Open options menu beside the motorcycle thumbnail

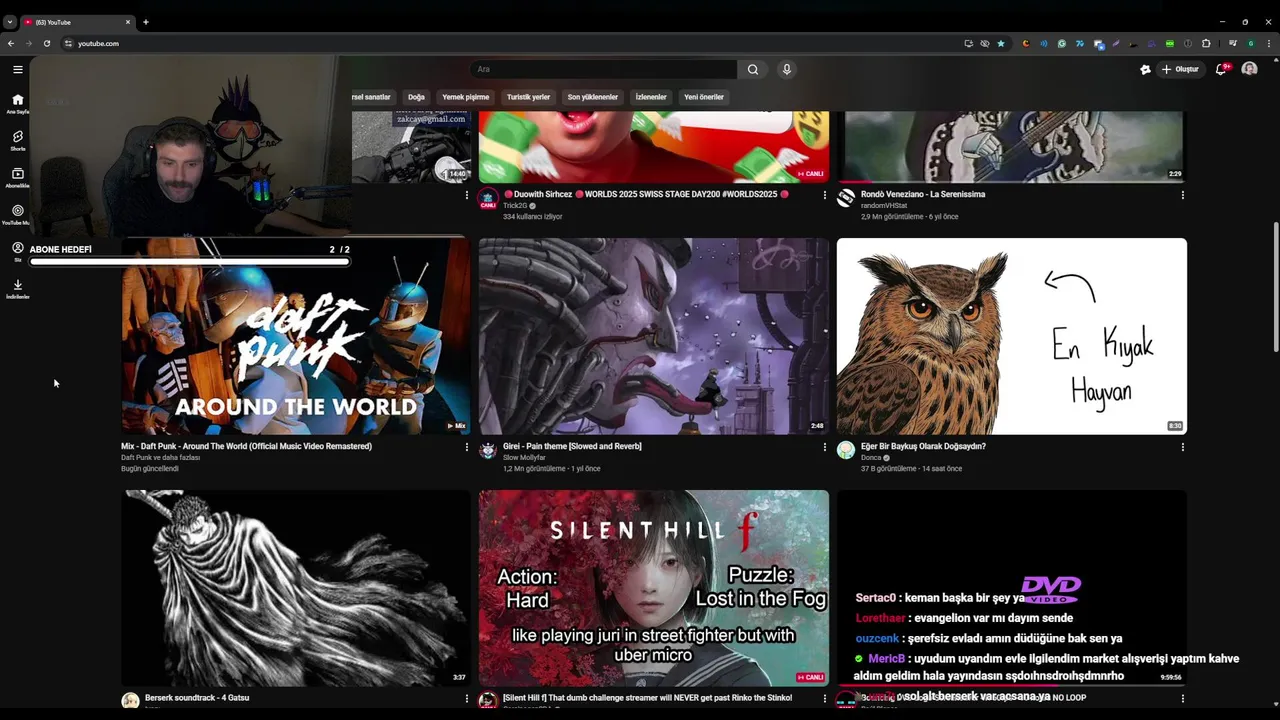(466, 195)
